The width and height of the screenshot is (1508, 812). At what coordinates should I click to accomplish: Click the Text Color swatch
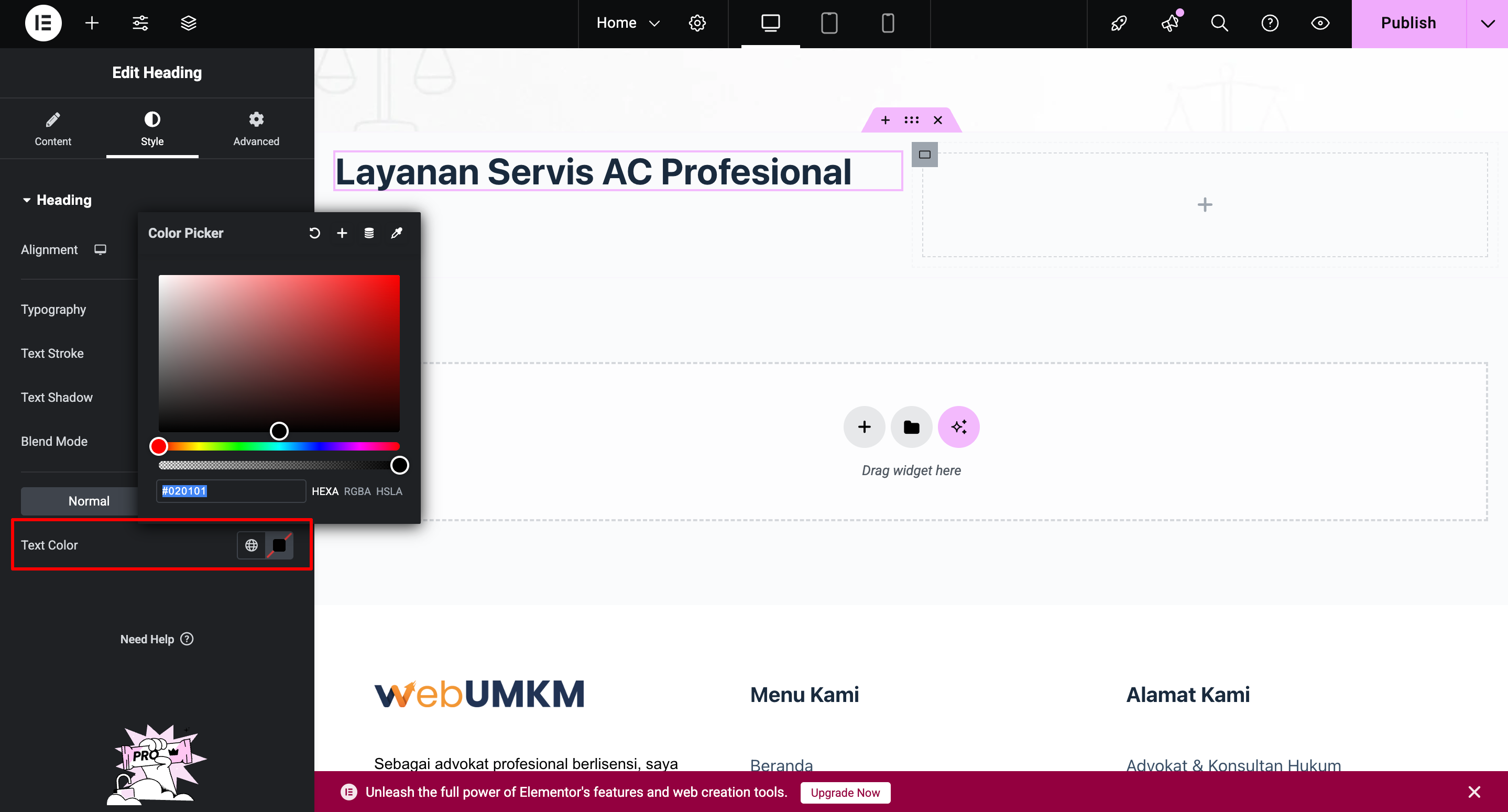coord(279,545)
